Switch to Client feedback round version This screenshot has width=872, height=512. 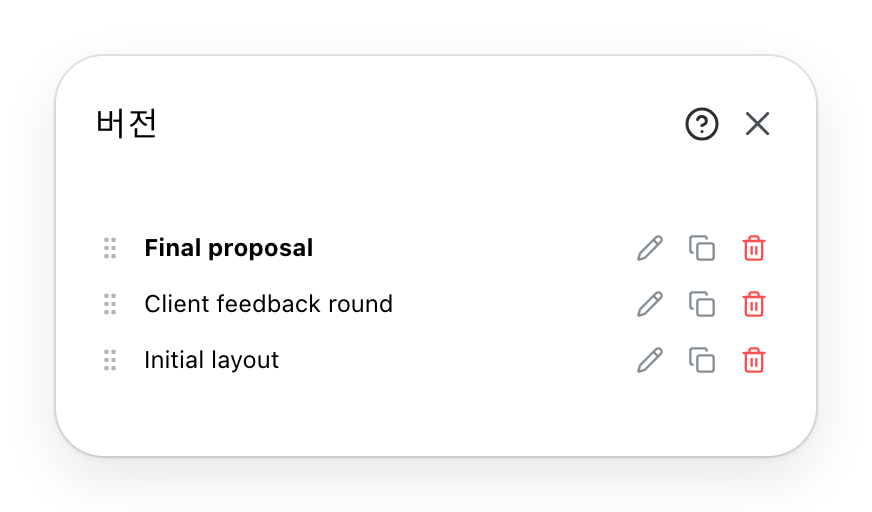click(x=268, y=304)
